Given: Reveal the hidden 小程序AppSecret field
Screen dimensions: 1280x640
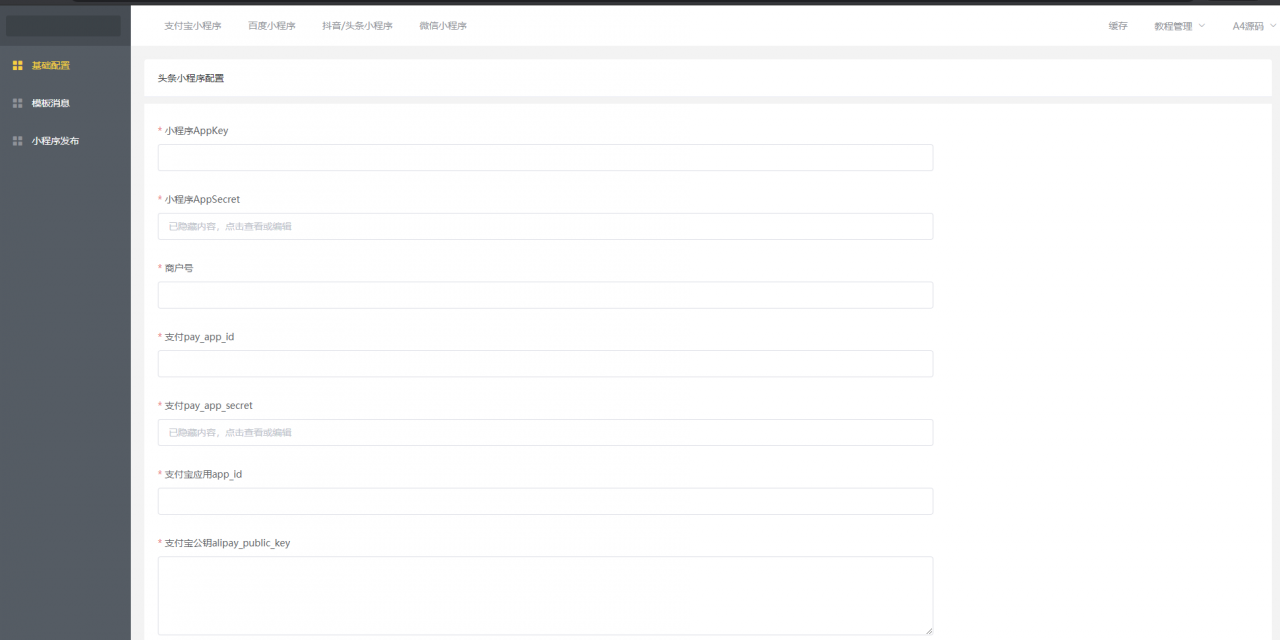Looking at the screenshot, I should click(x=545, y=226).
